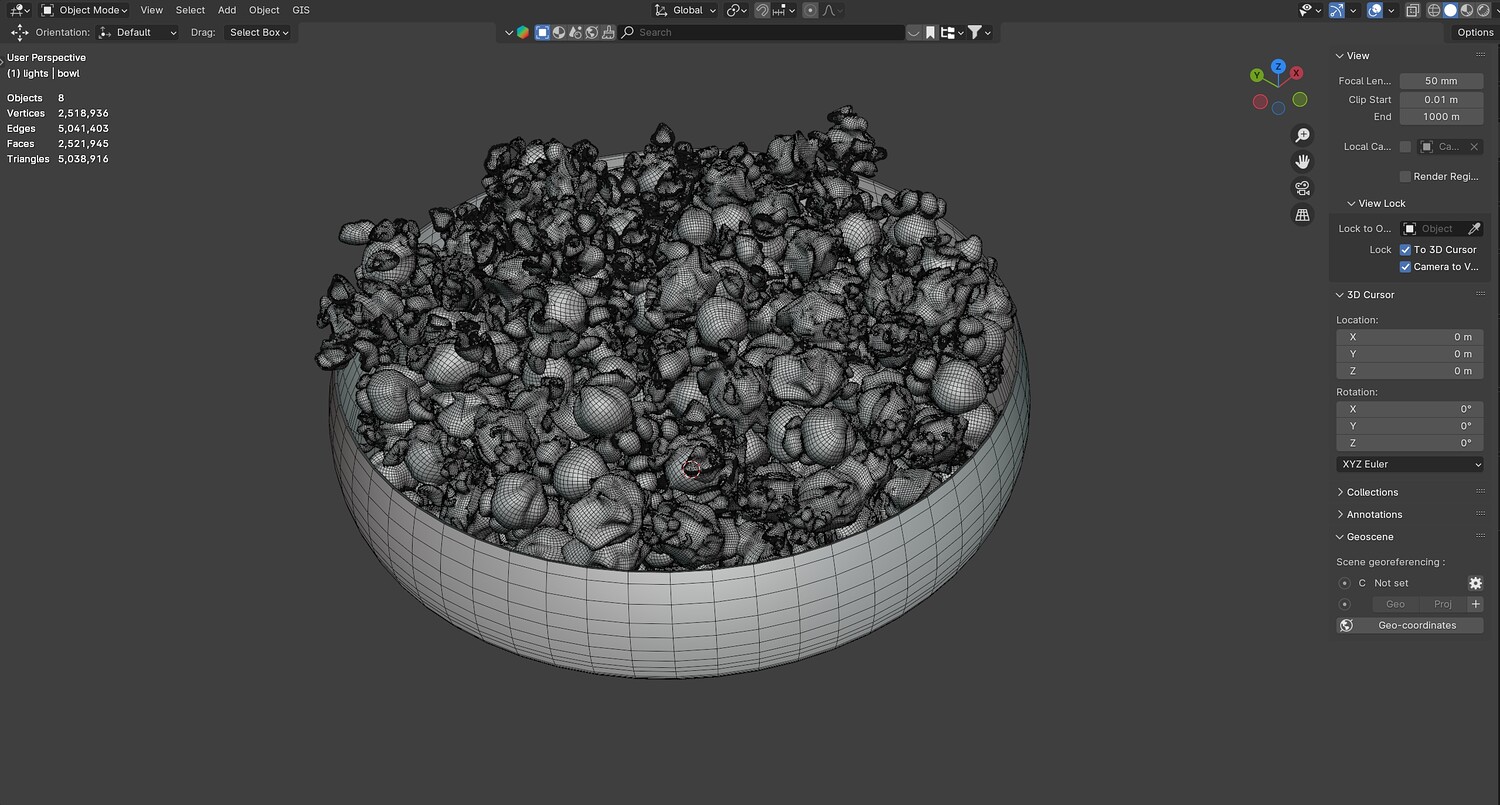Enable the Render Region checkbox
1500x805 pixels.
pyautogui.click(x=1405, y=177)
